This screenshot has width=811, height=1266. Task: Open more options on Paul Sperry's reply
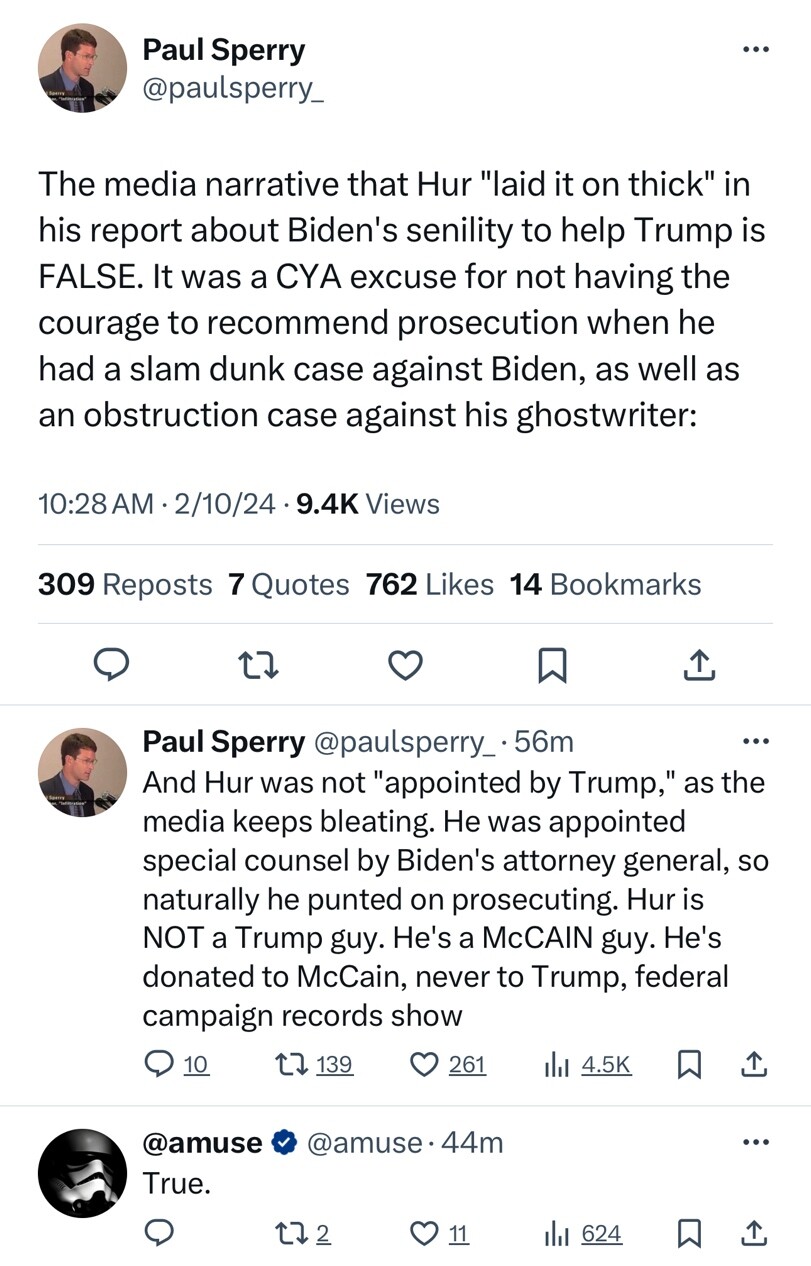[757, 741]
